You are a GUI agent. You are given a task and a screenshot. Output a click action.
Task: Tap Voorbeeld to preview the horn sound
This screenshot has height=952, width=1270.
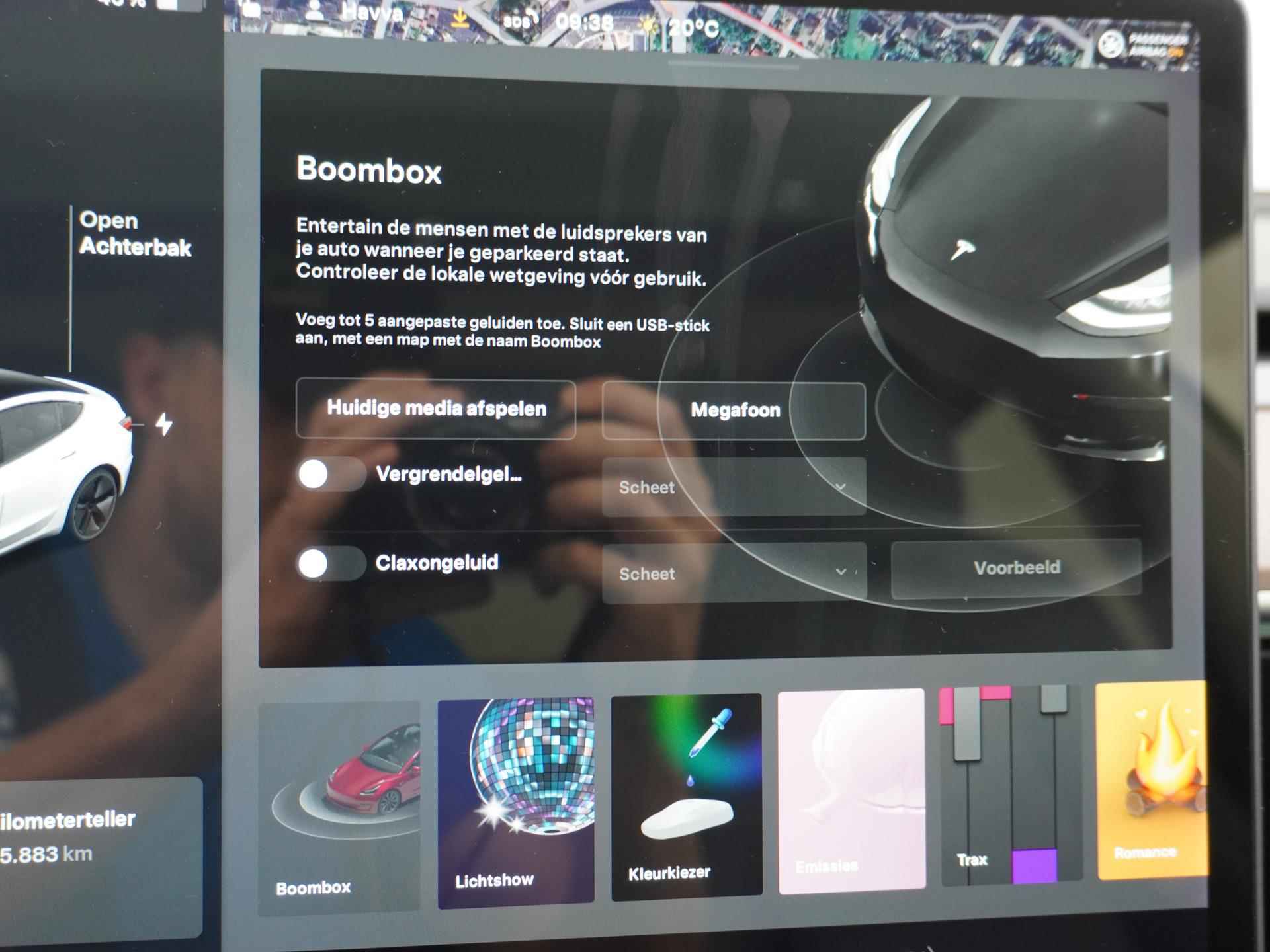[1017, 568]
